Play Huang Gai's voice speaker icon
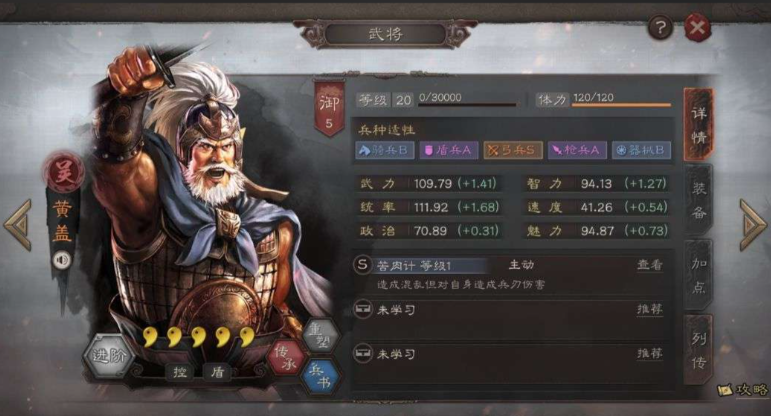Screen dimensions: 771x416 pos(62,260)
